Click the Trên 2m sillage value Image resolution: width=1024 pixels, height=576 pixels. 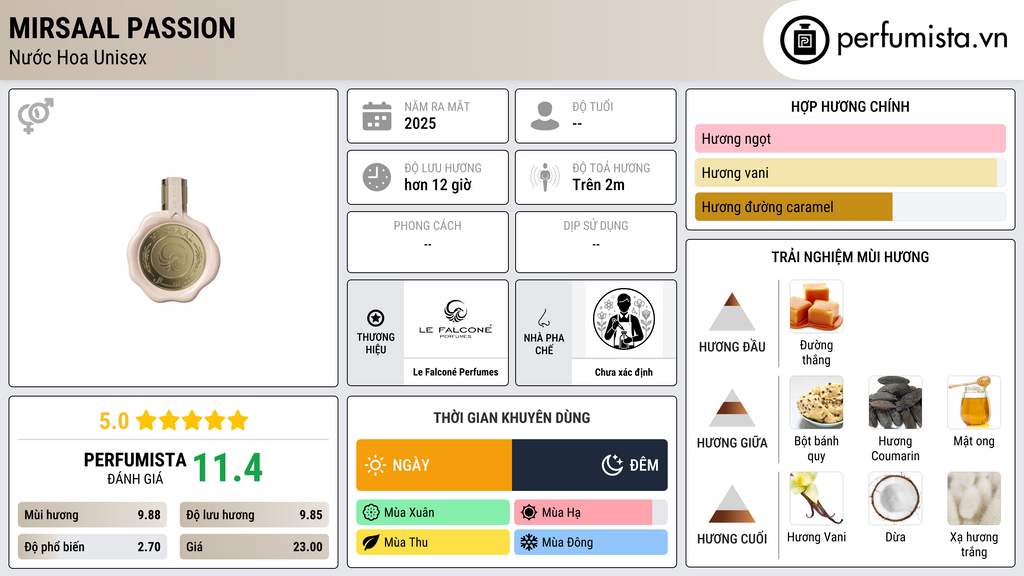click(598, 185)
